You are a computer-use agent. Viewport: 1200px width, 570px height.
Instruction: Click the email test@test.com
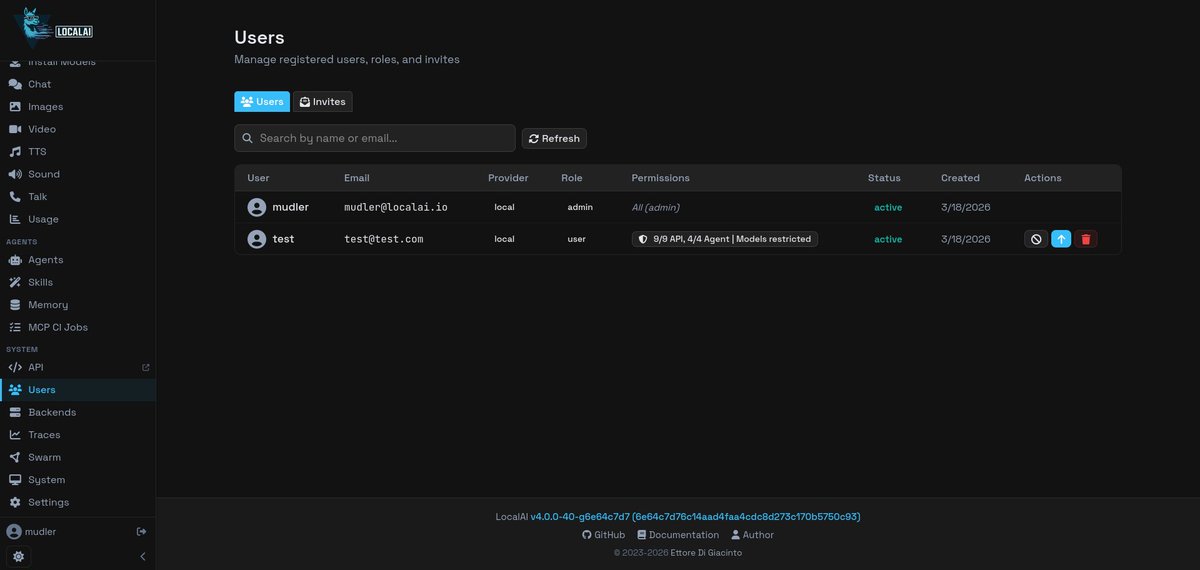pyautogui.click(x=384, y=239)
